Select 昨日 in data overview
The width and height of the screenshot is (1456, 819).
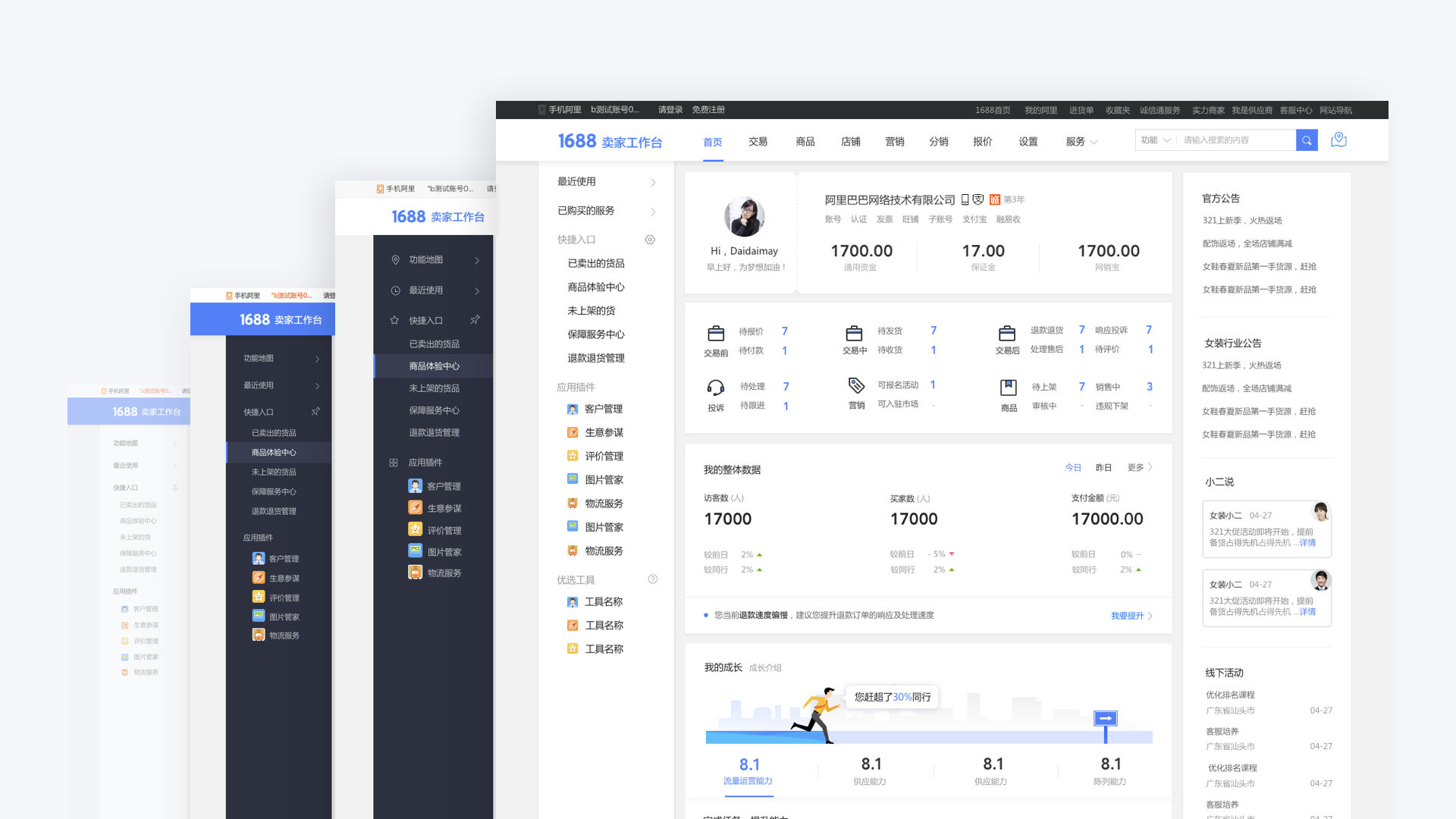[1103, 468]
